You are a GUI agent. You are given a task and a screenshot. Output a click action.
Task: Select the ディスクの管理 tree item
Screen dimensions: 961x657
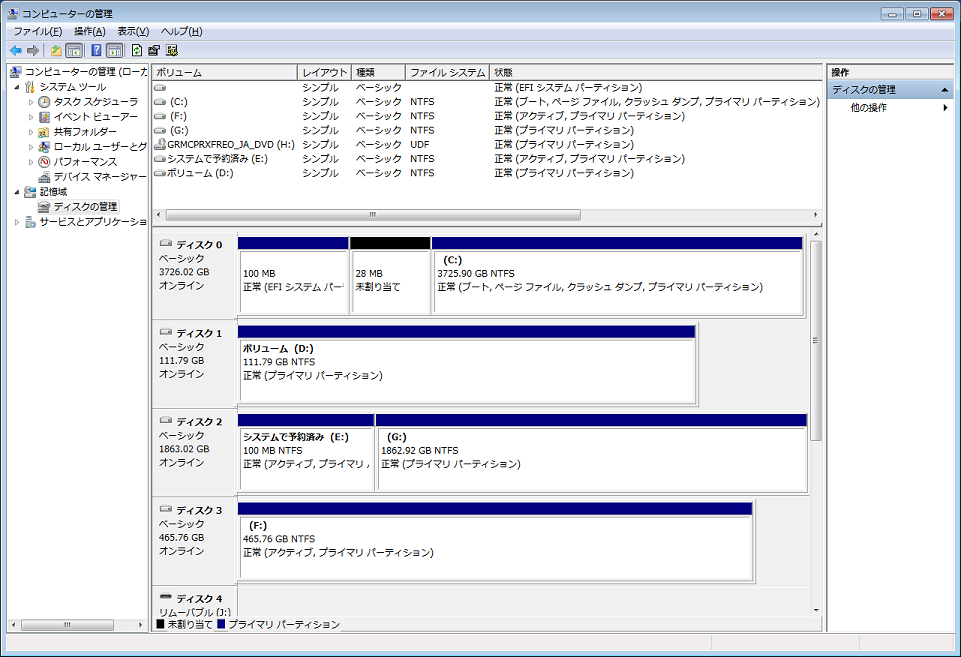[78, 207]
